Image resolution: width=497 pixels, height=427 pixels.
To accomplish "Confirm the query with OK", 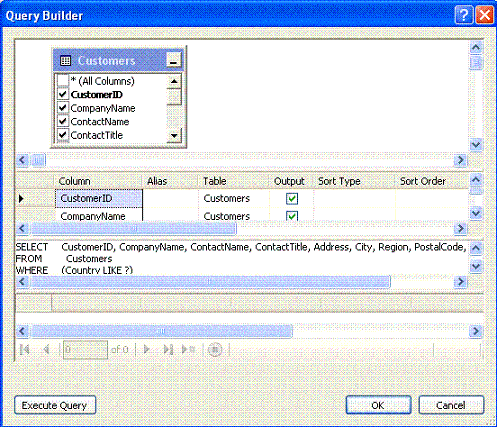I will (x=378, y=405).
